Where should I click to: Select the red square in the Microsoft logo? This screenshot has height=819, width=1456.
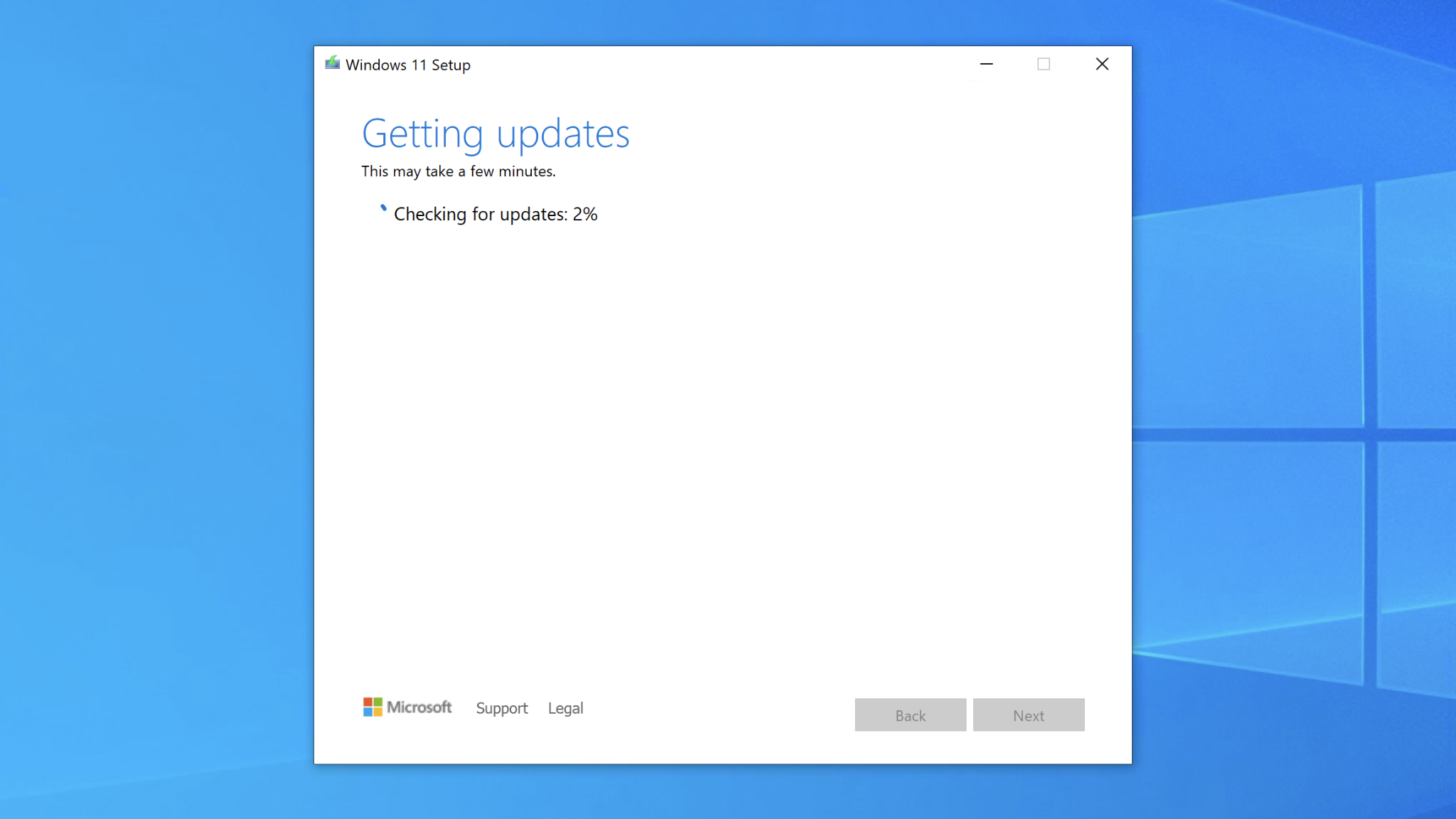368,702
